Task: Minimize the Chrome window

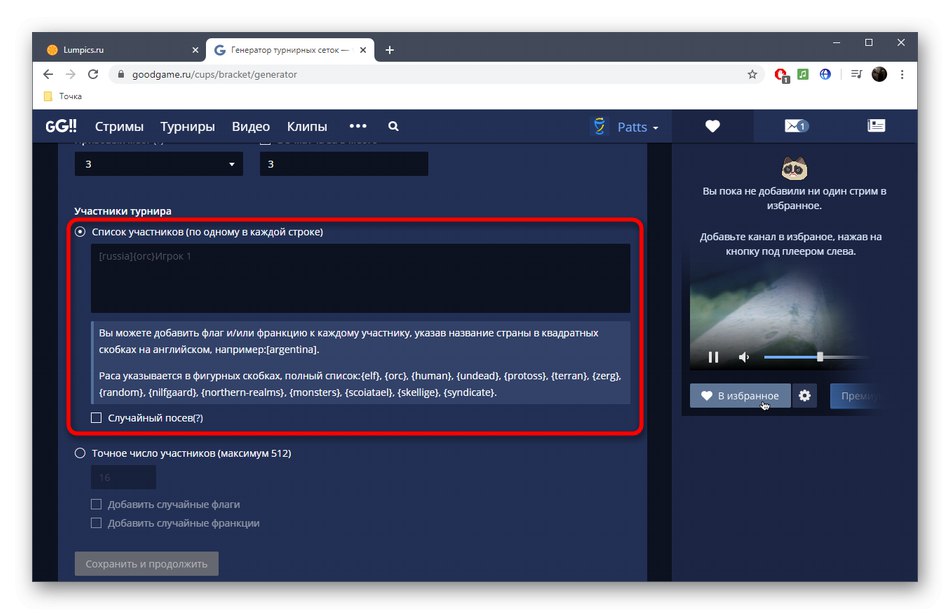Action: tap(836, 42)
